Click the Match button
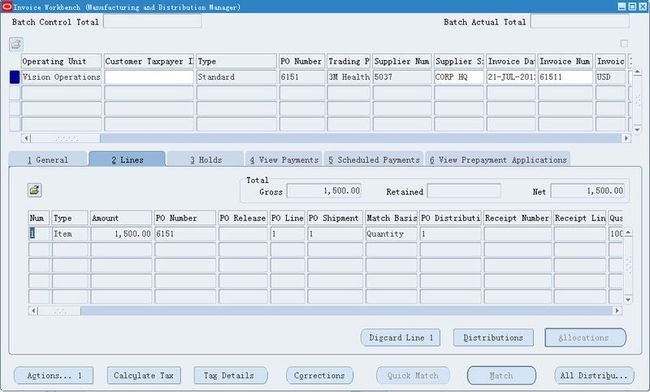650x392 pixels. pyautogui.click(x=502, y=375)
